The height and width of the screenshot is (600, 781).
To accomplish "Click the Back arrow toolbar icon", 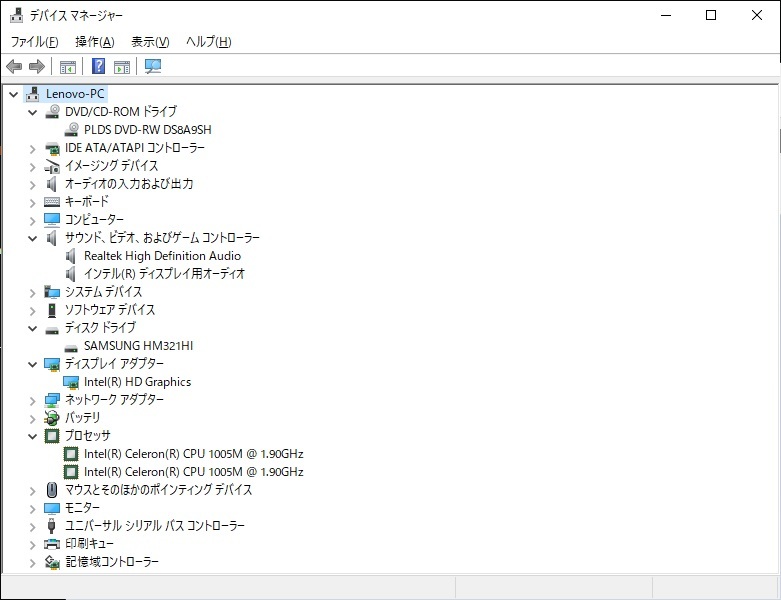I will [14, 66].
